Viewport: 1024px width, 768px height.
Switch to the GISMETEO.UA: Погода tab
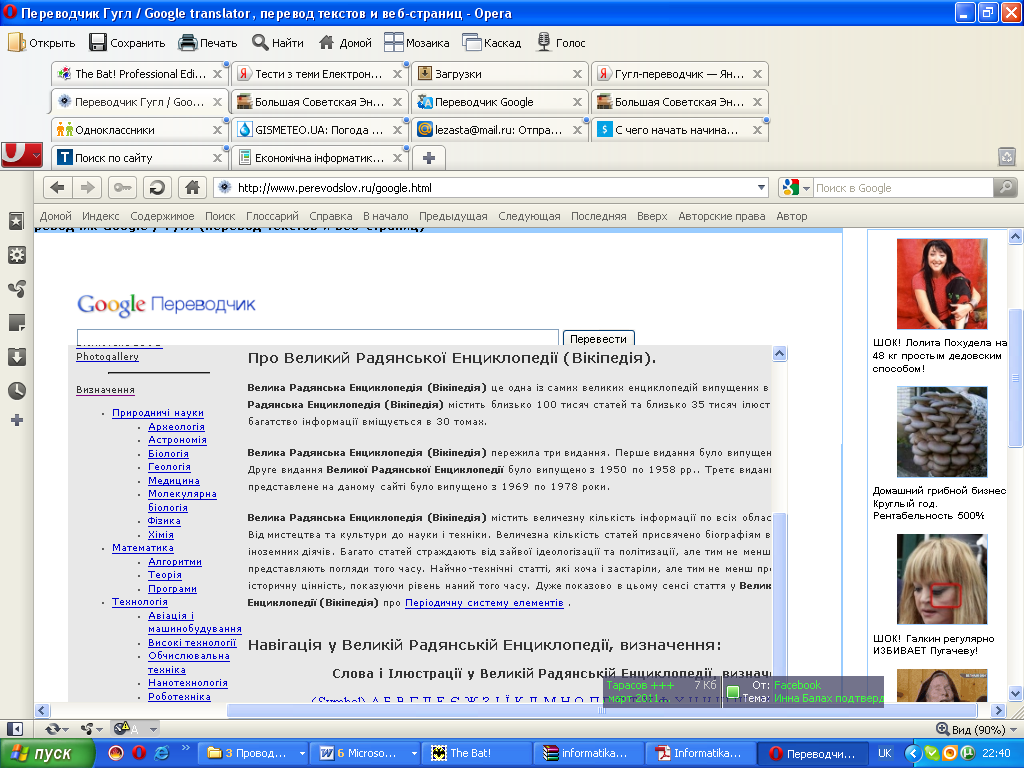click(320, 130)
